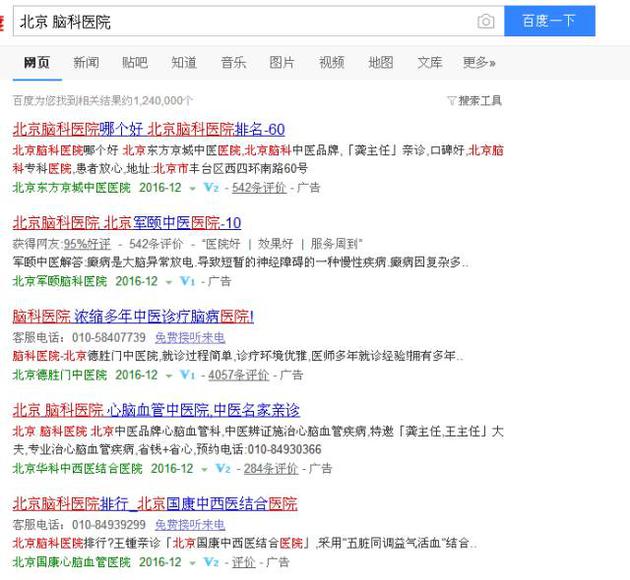Open the 文库 tab
The width and height of the screenshot is (630, 580).
coord(430,63)
